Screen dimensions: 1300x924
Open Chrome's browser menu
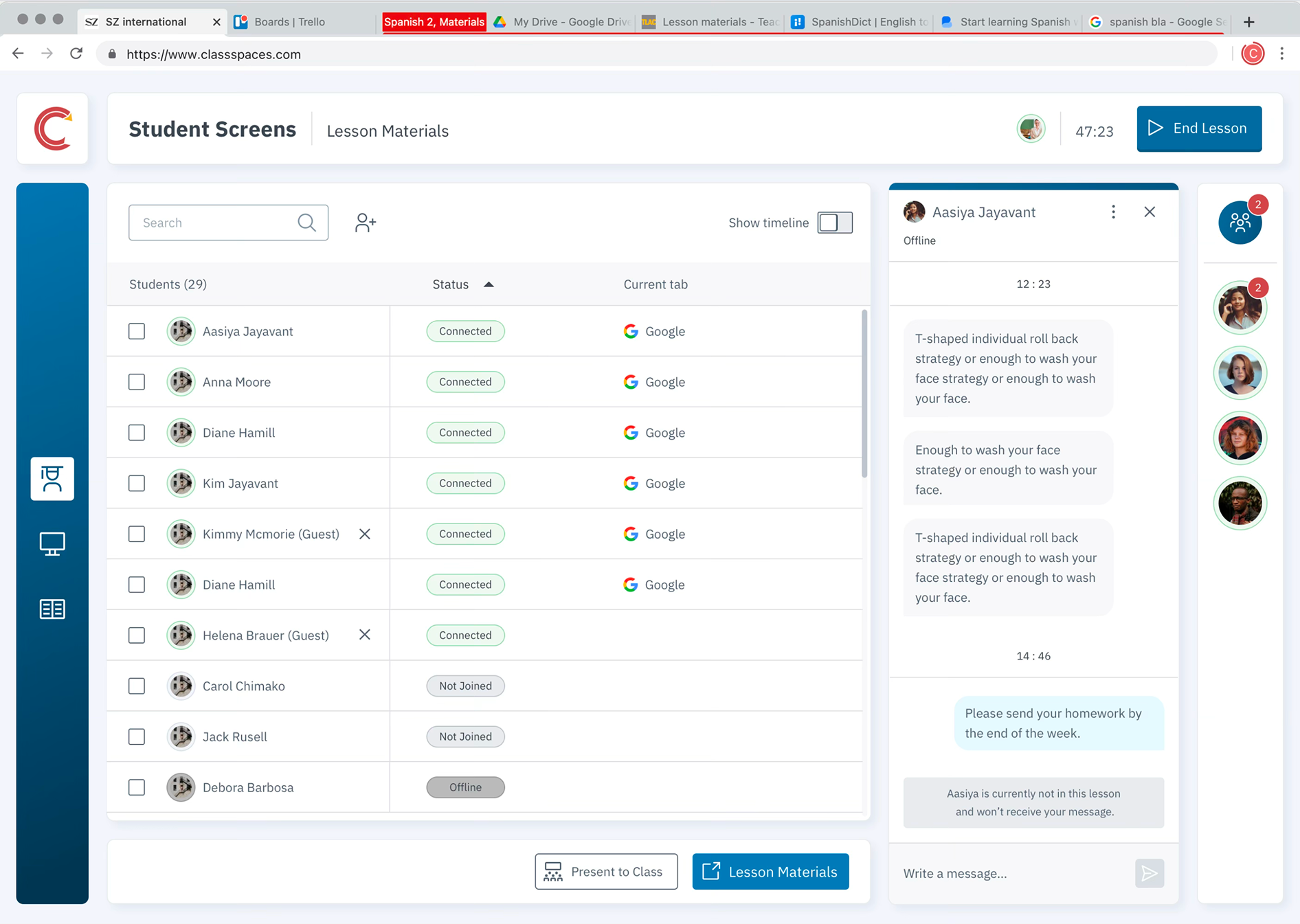1282,54
